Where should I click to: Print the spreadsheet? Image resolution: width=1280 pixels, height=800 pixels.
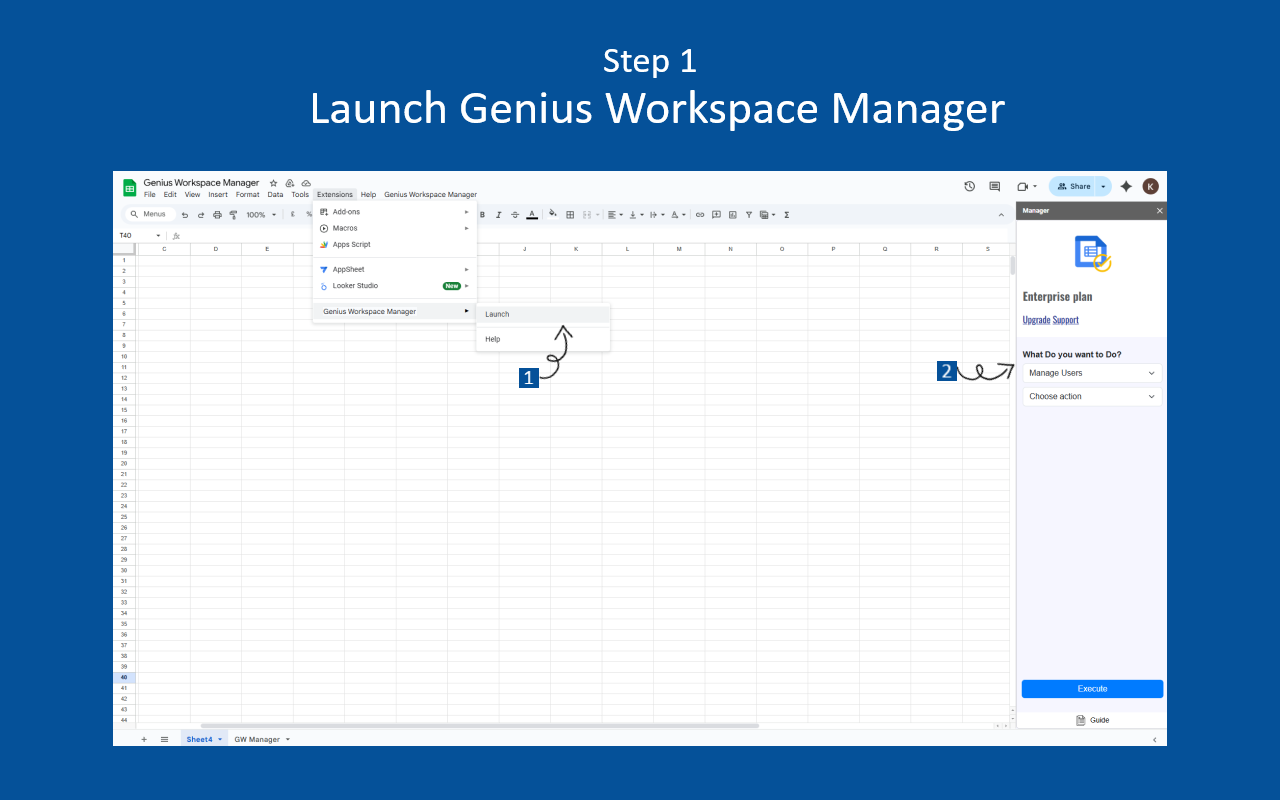click(x=217, y=215)
